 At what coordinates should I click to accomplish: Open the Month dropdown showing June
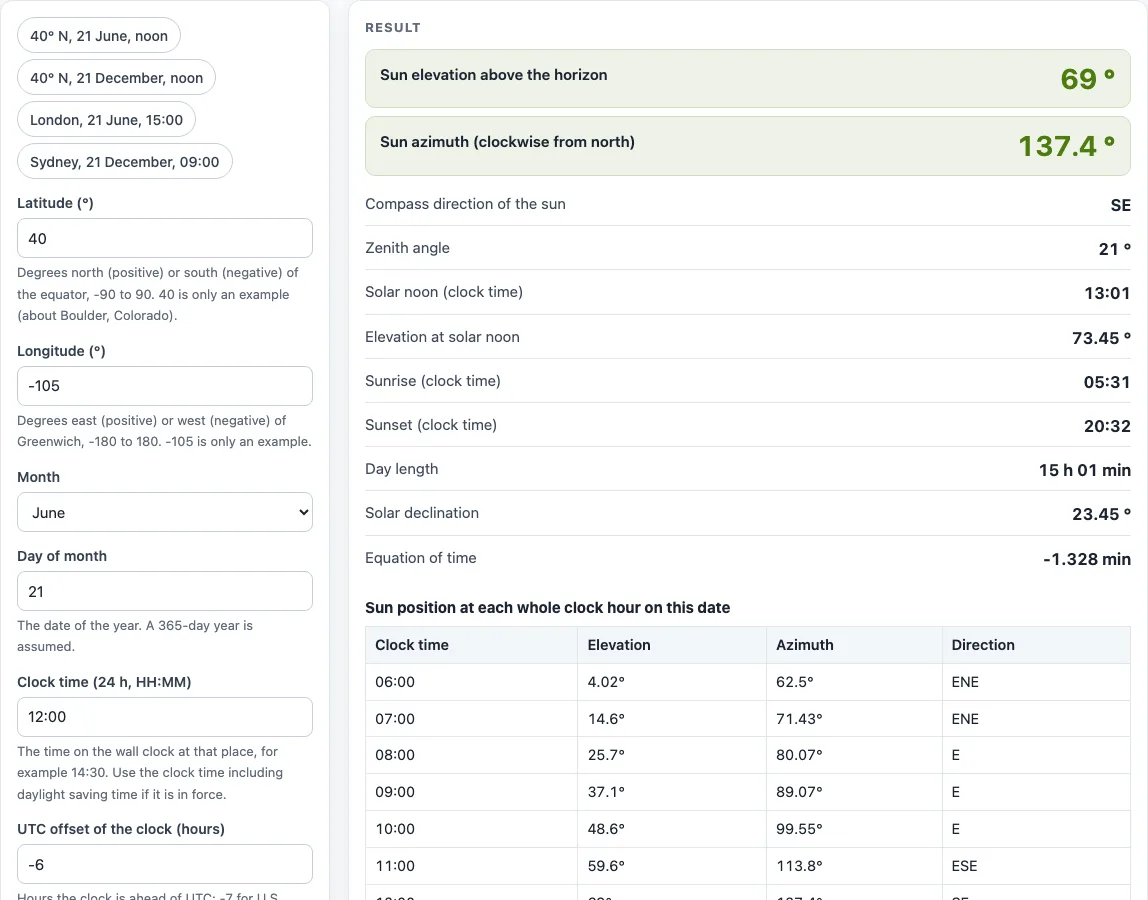[165, 513]
